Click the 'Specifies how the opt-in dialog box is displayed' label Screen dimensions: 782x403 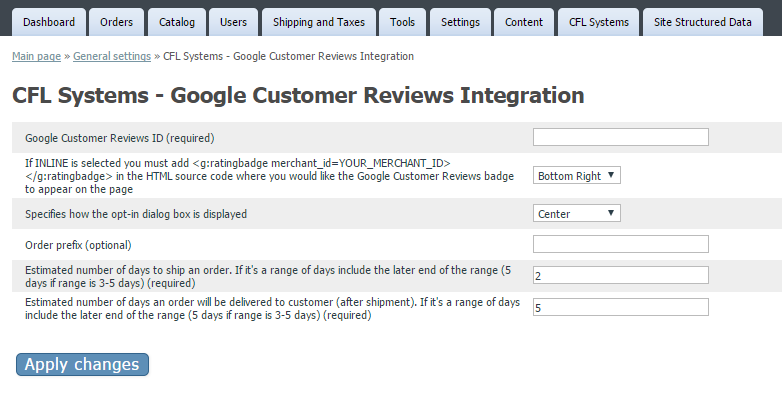coord(136,214)
